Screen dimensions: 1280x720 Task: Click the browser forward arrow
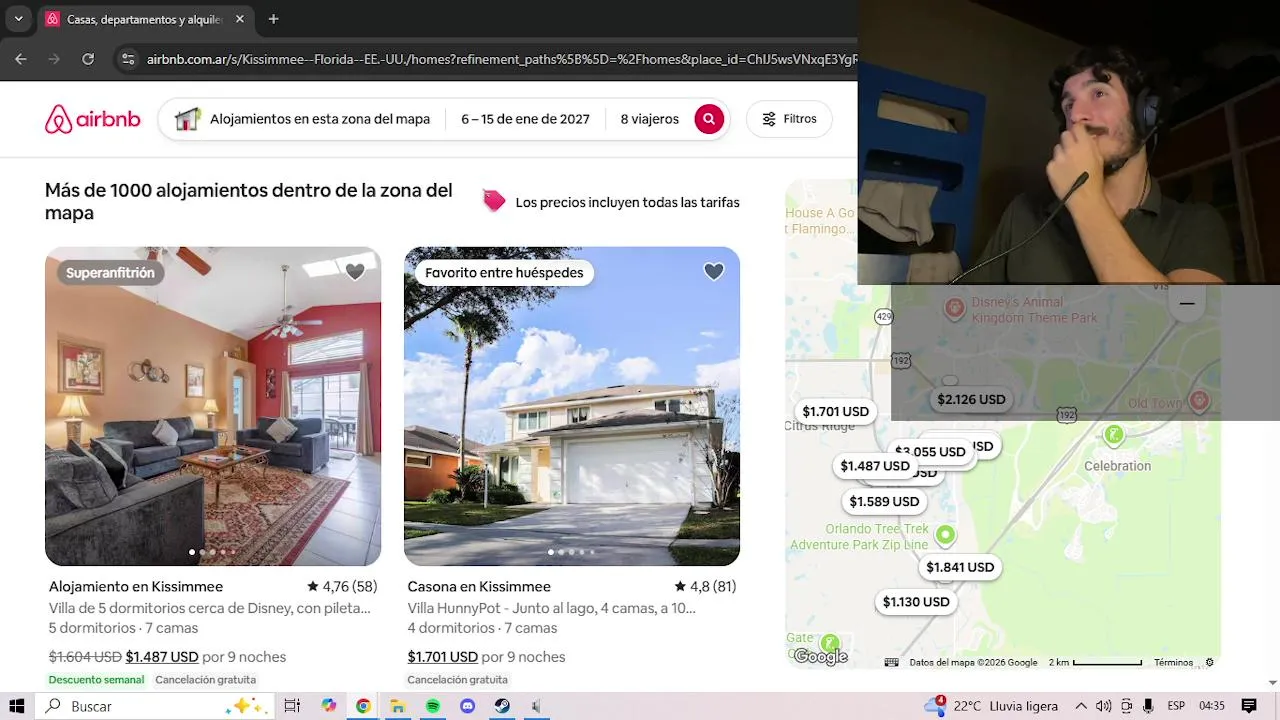pos(54,59)
